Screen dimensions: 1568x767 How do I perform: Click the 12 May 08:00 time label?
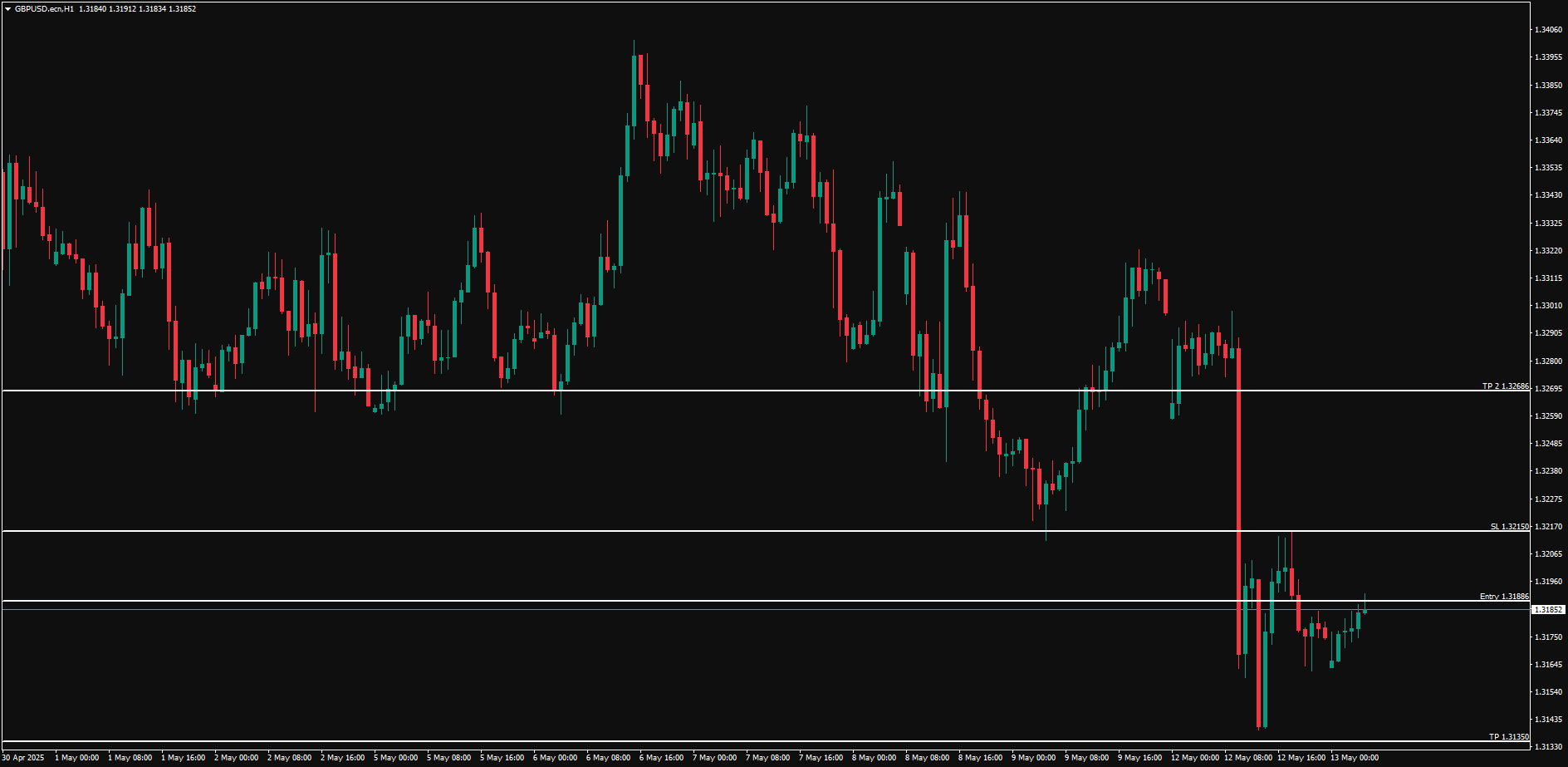[1247, 758]
